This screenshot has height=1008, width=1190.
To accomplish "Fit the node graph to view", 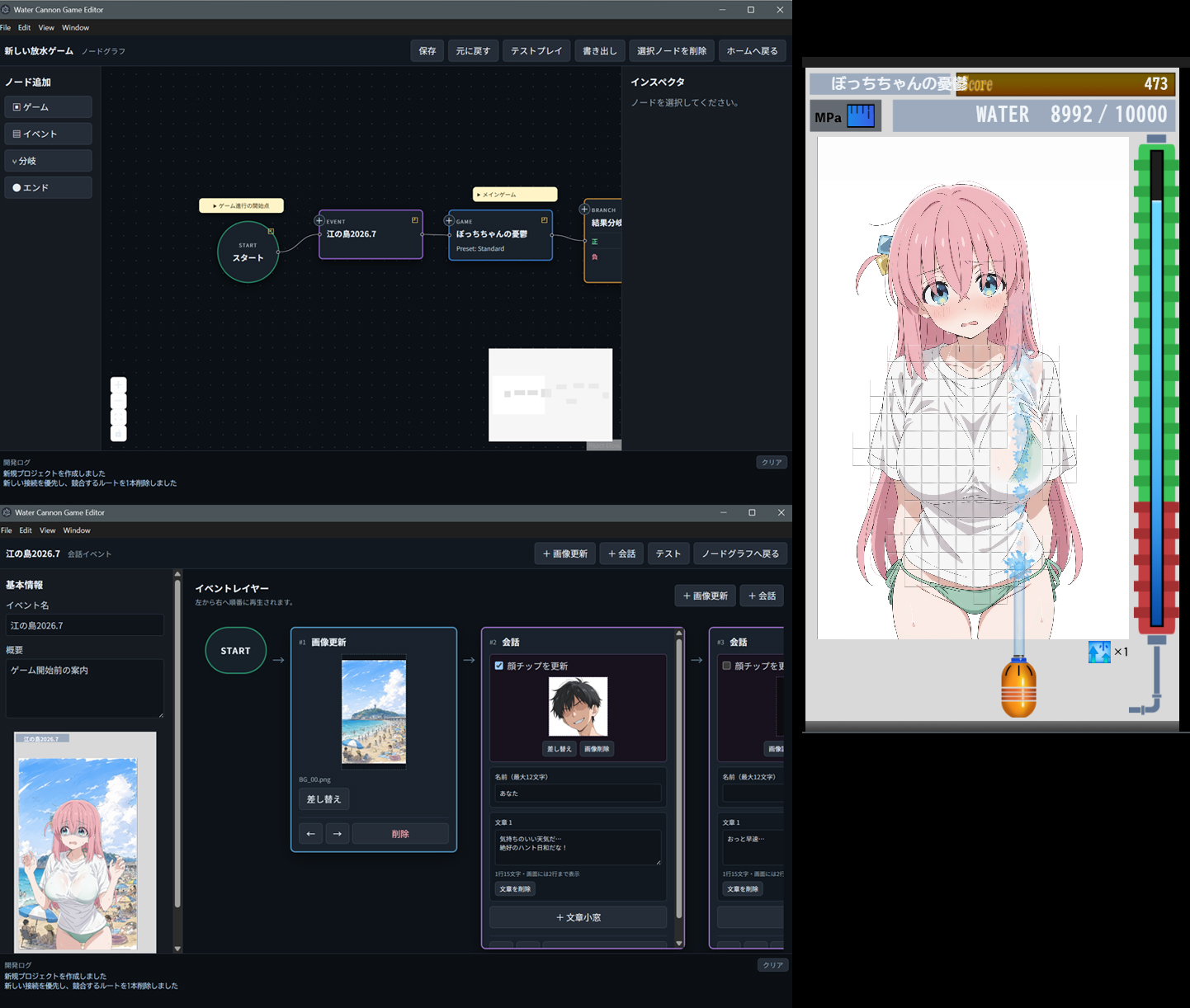I will [119, 417].
